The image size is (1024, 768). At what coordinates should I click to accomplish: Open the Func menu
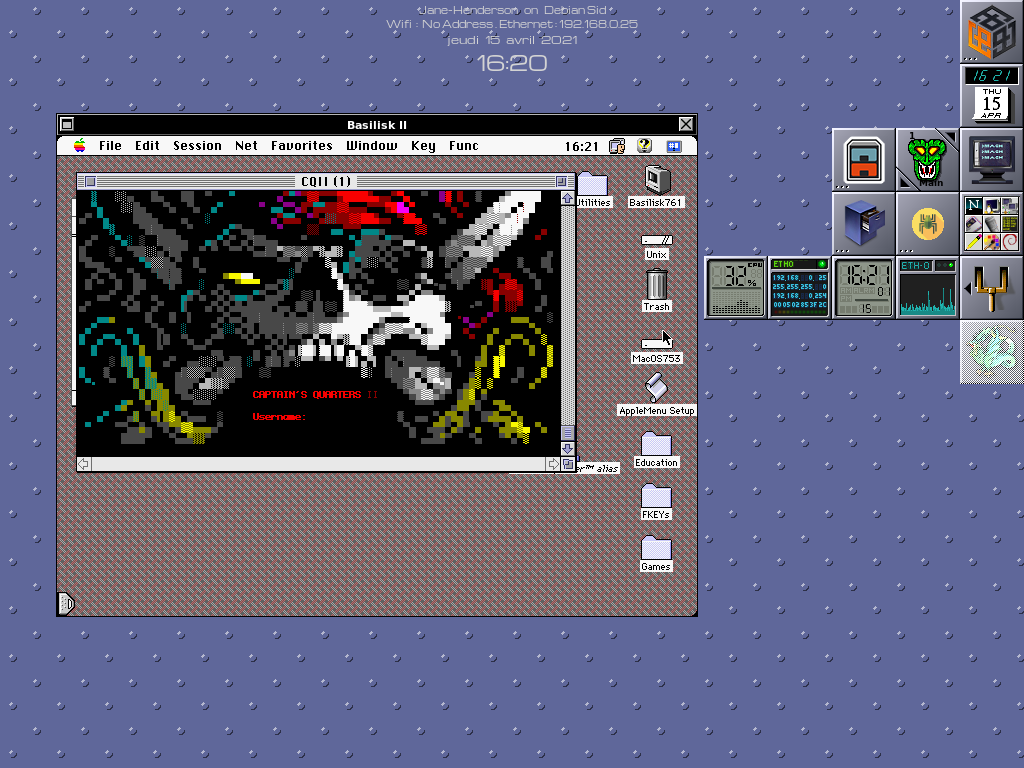(464, 146)
